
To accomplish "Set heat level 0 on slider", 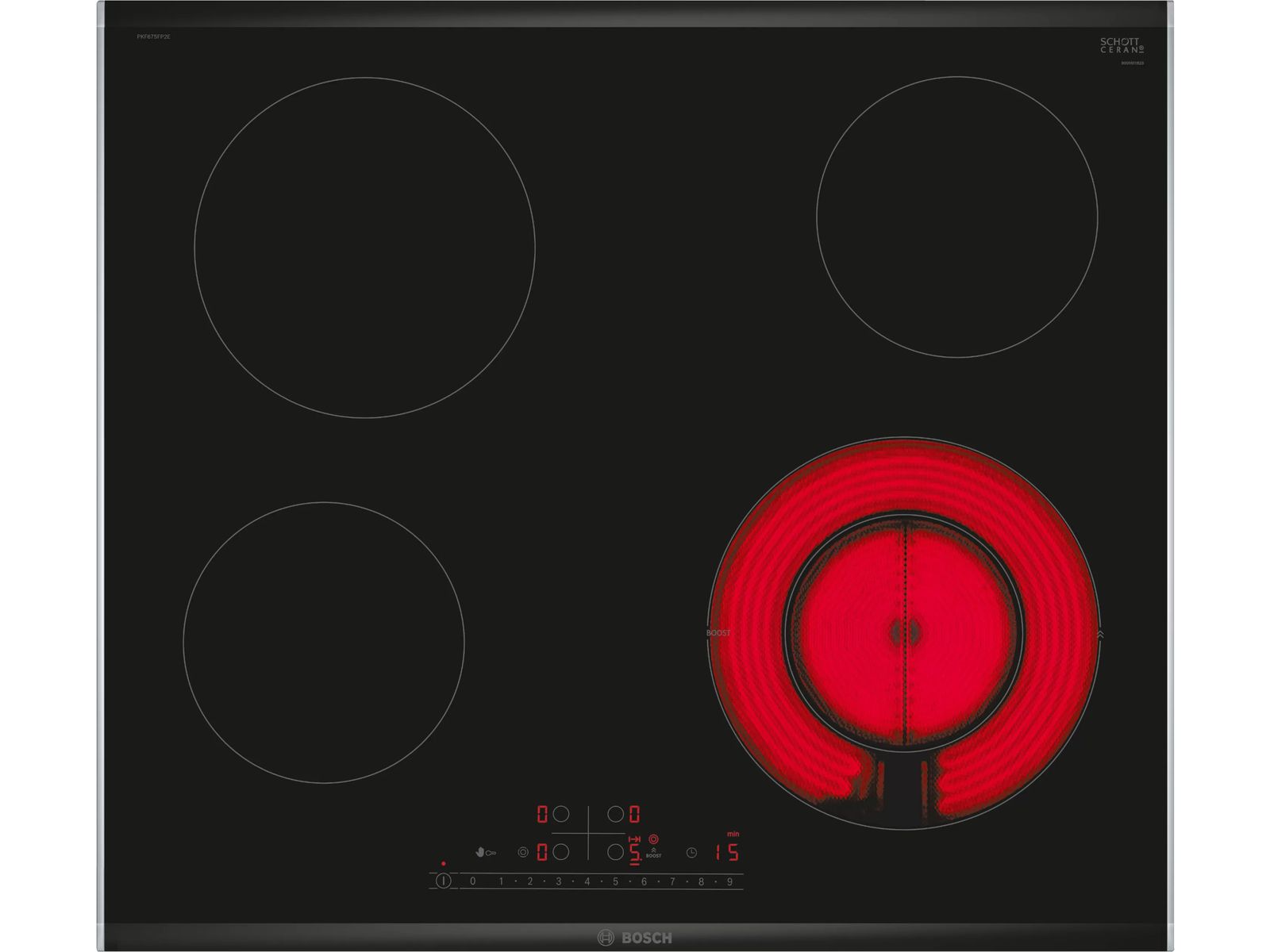I will pyautogui.click(x=473, y=881).
